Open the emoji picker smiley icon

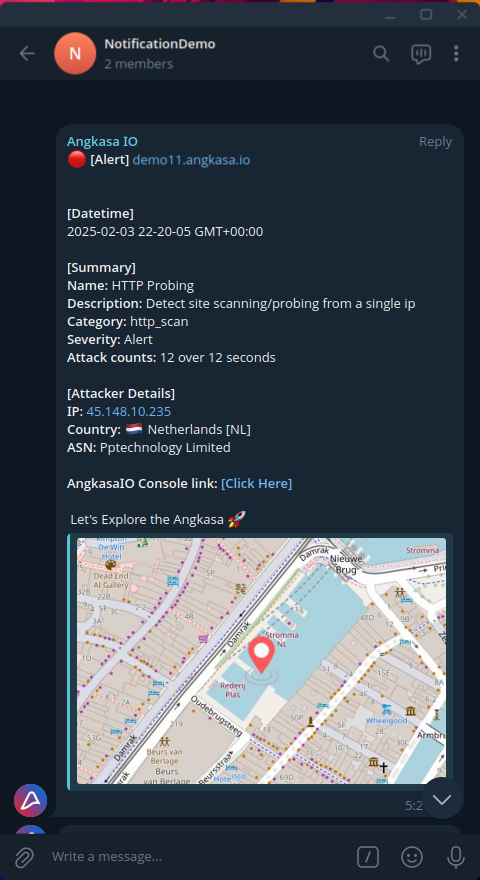click(412, 857)
